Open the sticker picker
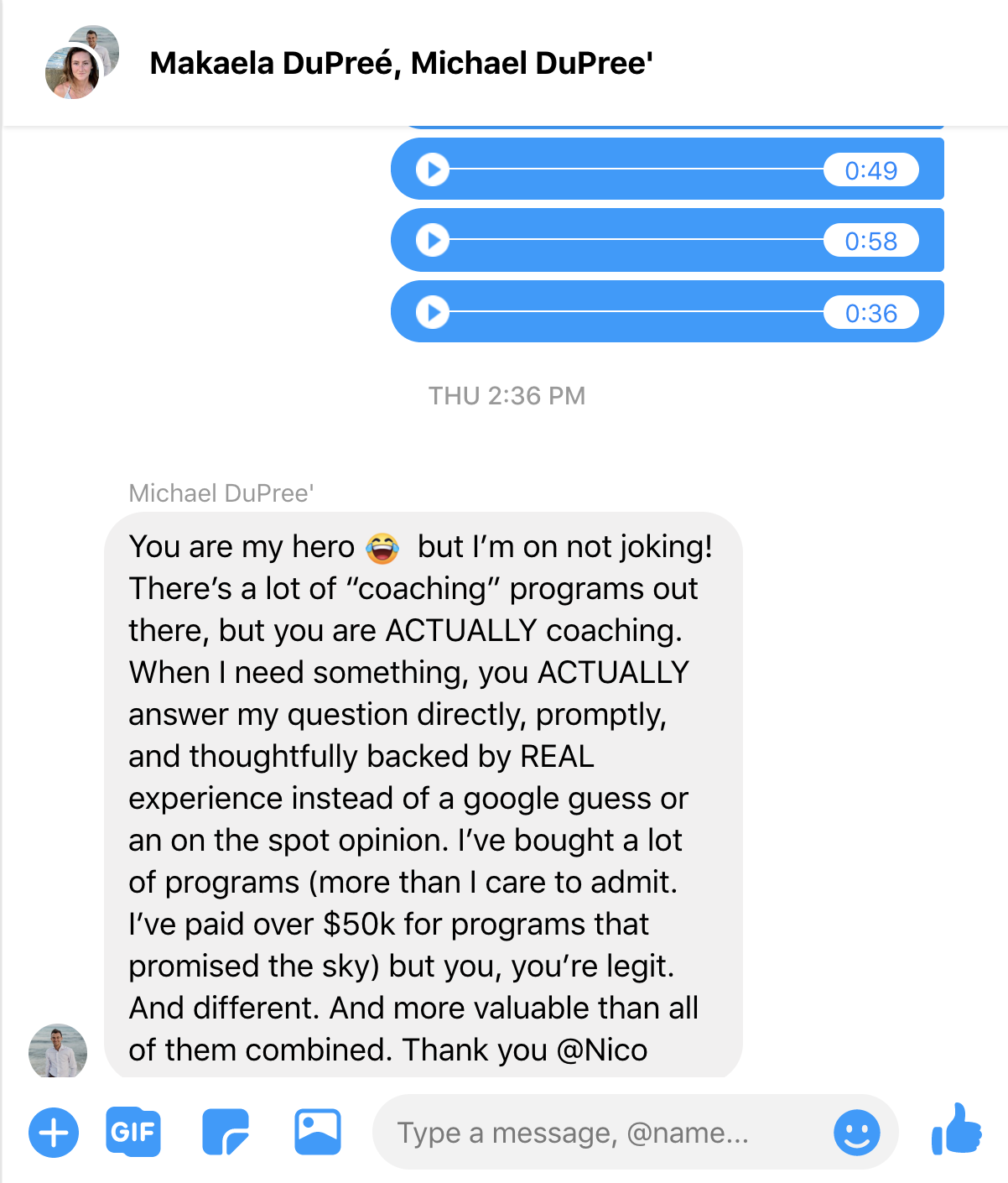 [225, 1133]
